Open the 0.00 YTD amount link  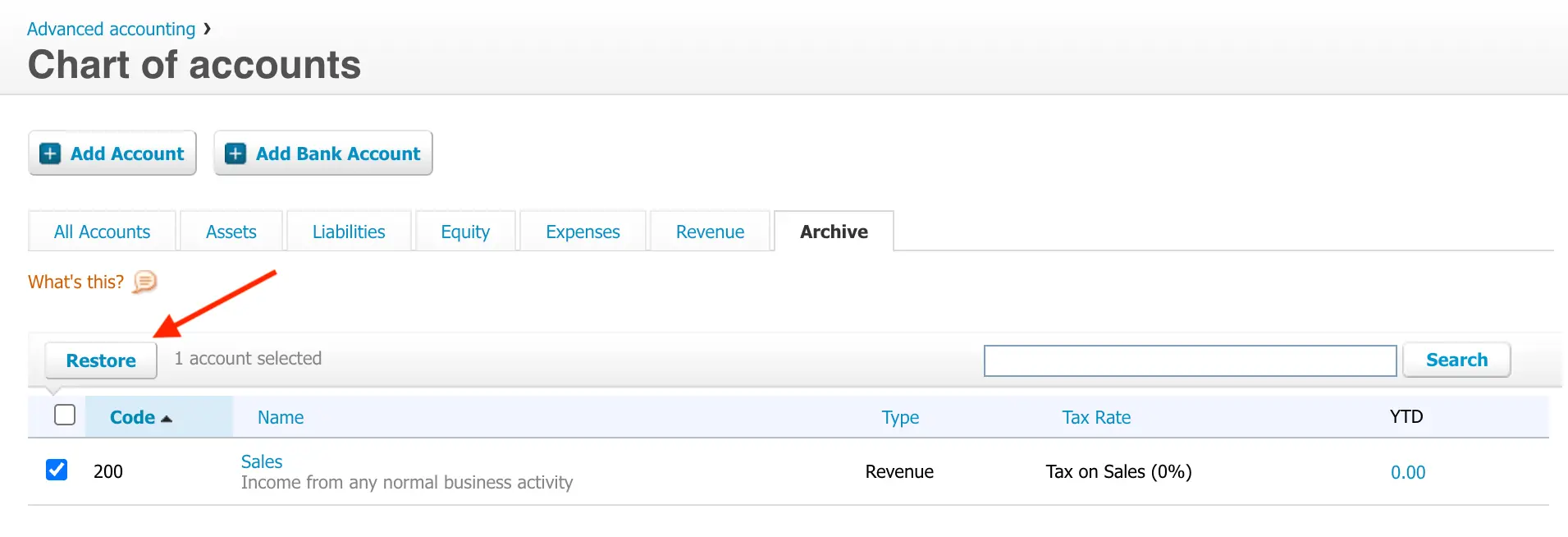[1408, 472]
